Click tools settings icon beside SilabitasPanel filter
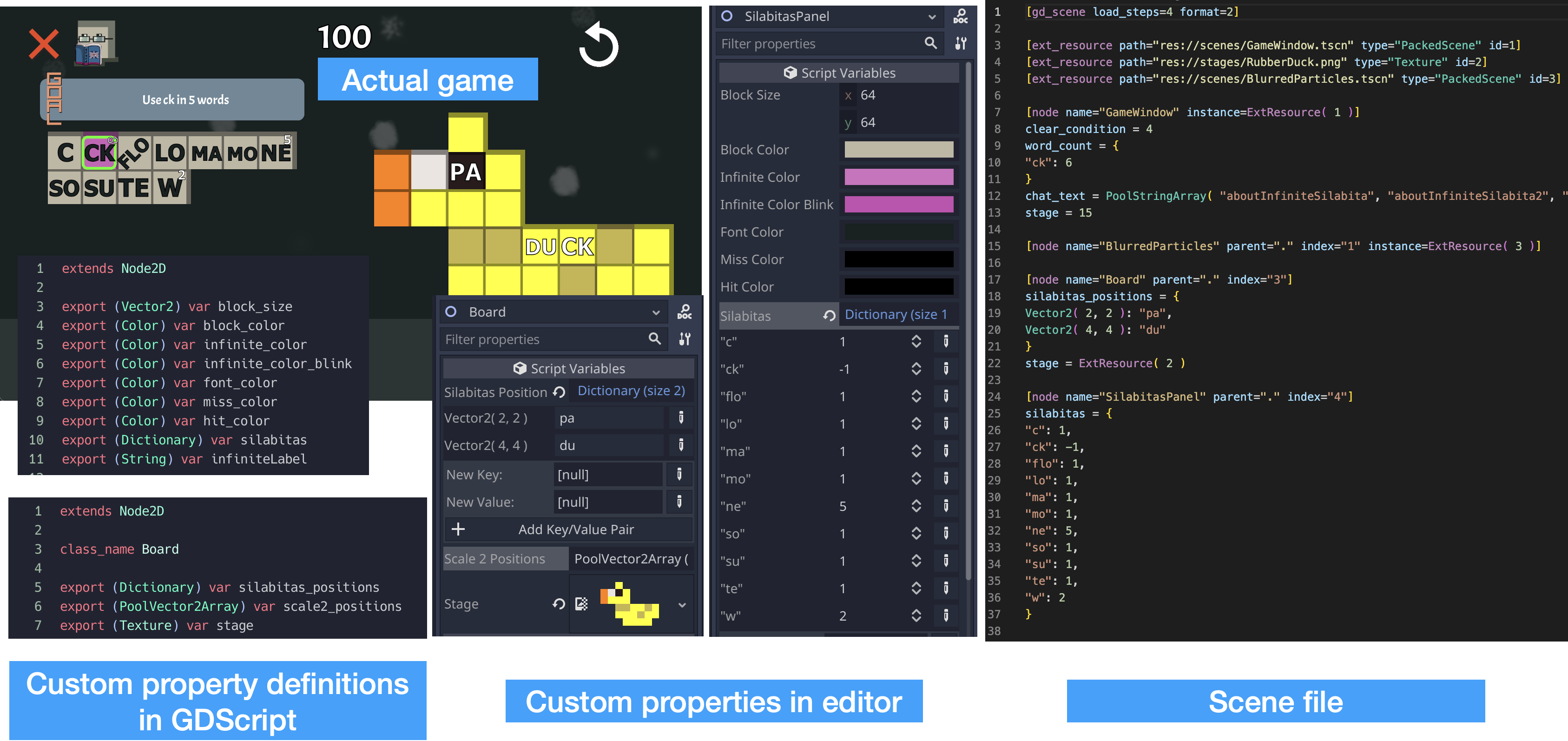The height and width of the screenshot is (741, 1568). pos(961,44)
